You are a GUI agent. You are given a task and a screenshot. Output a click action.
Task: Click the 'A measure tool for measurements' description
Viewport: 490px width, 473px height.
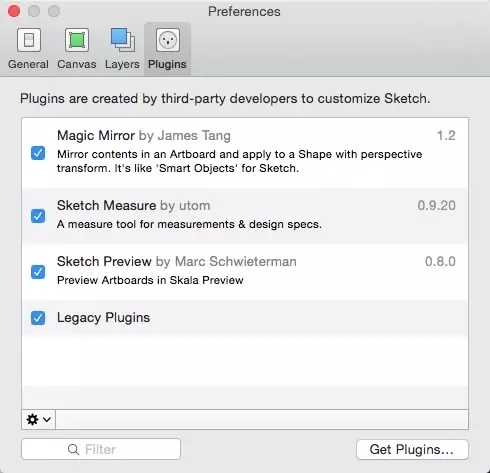189,224
